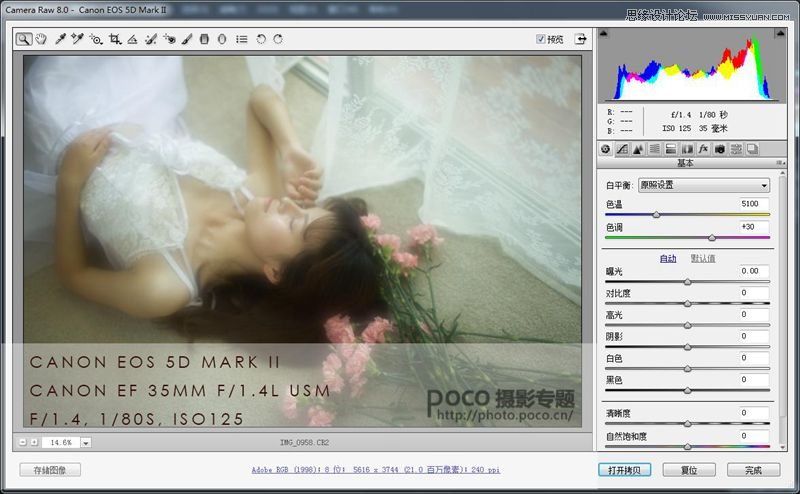Click the 曝光 exposure slider handle

[x=687, y=282]
